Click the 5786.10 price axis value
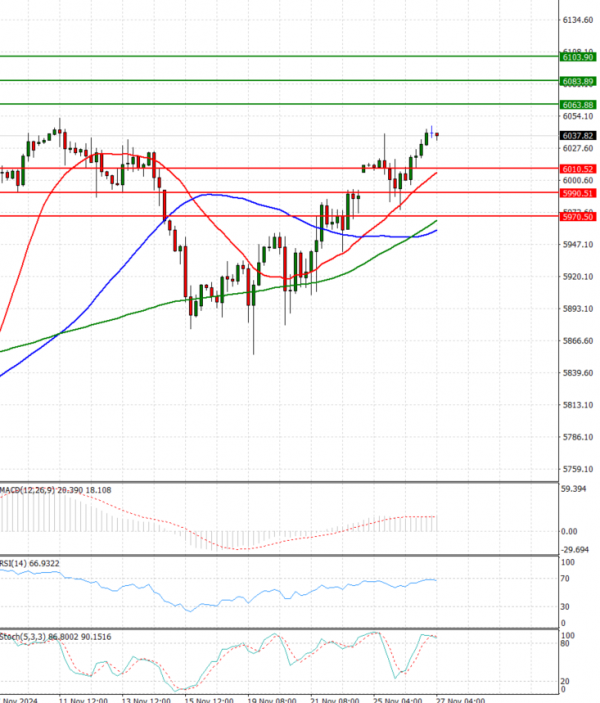This screenshot has height=703, width=600. point(578,437)
